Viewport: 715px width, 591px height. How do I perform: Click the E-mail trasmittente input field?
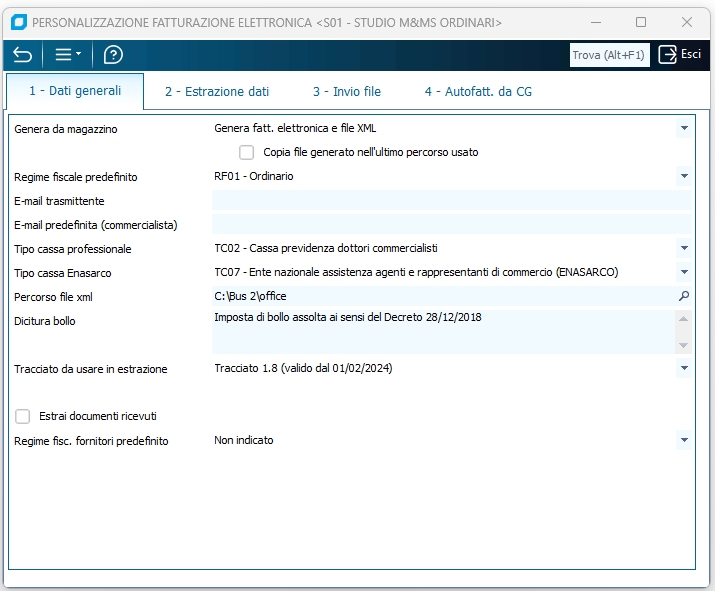pyautogui.click(x=451, y=201)
